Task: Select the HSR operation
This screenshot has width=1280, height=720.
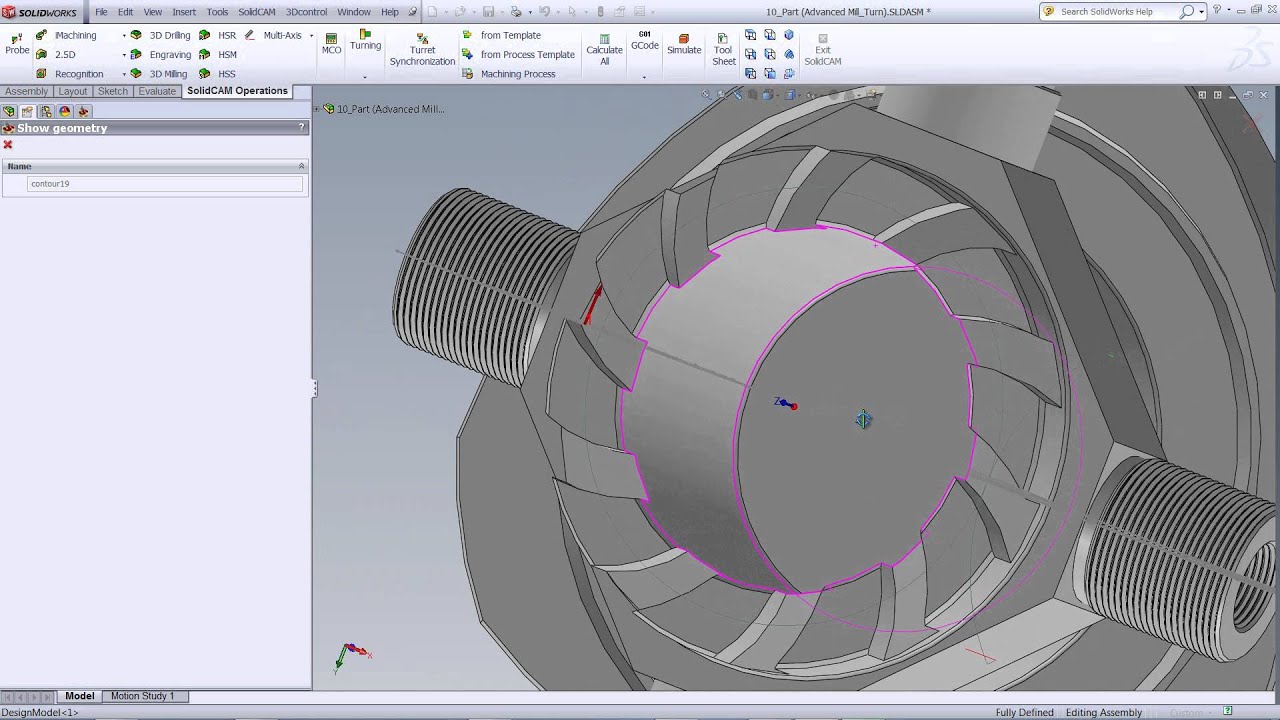Action: tap(218, 35)
